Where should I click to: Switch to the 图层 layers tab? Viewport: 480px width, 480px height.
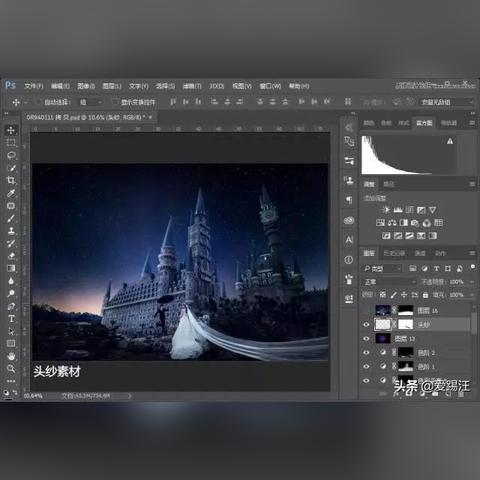[369, 253]
